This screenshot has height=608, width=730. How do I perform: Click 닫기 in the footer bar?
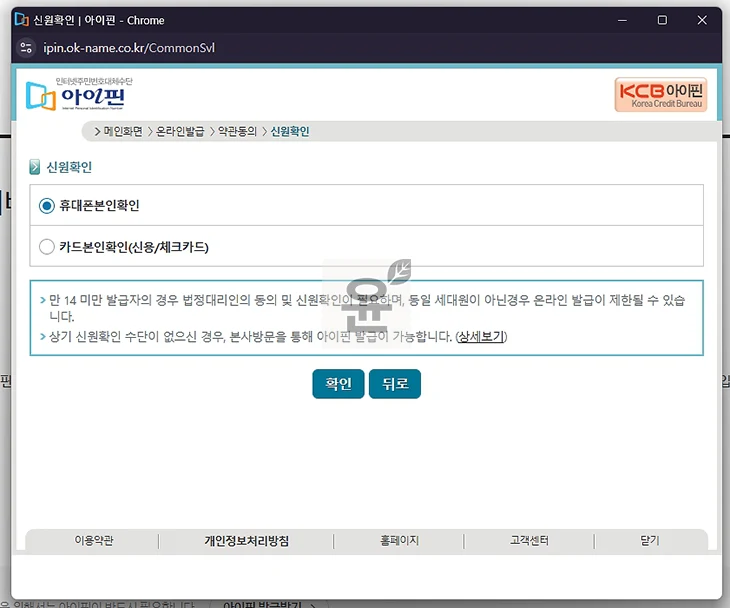click(x=650, y=540)
